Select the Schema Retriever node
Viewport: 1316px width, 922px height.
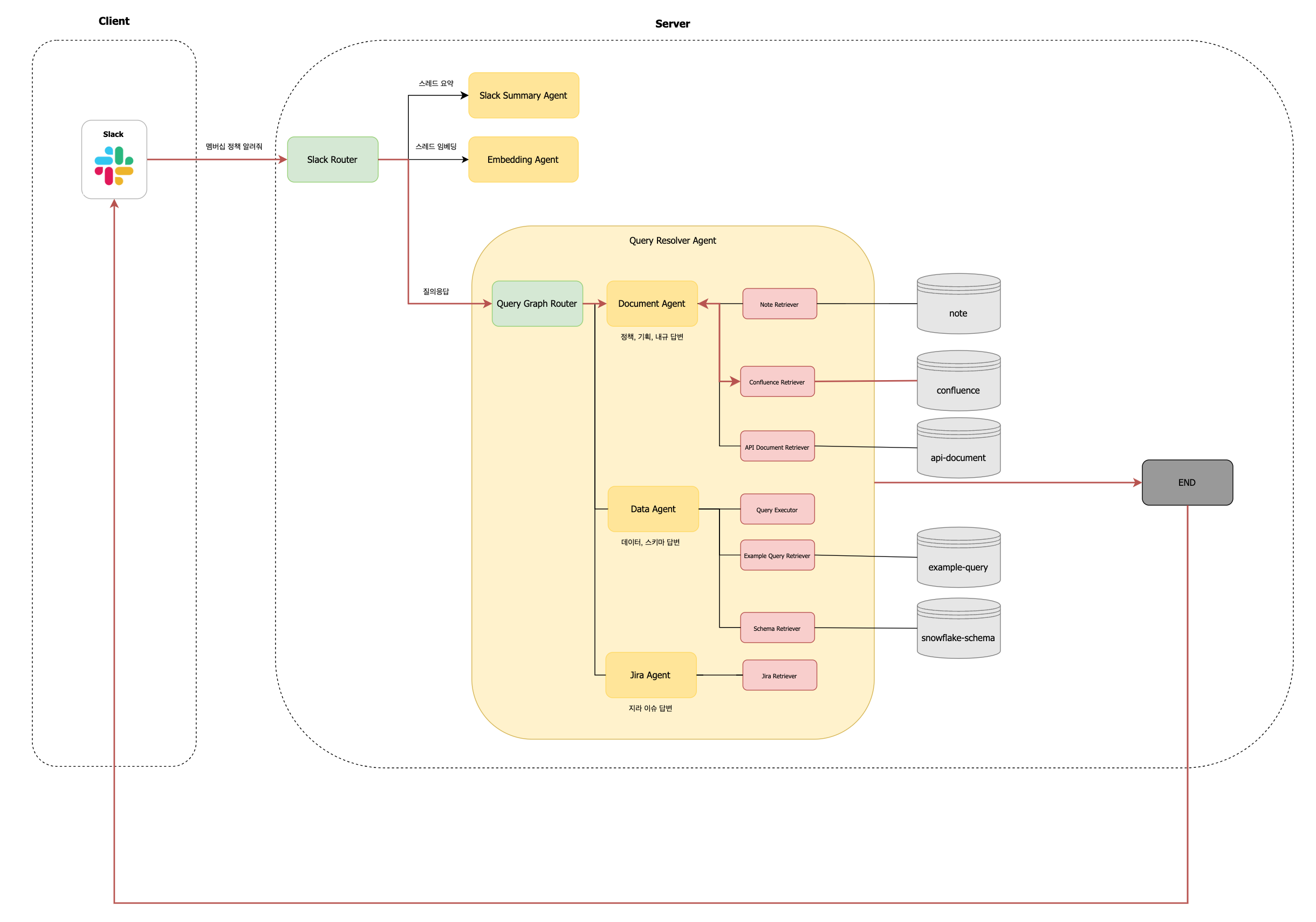[x=777, y=628]
